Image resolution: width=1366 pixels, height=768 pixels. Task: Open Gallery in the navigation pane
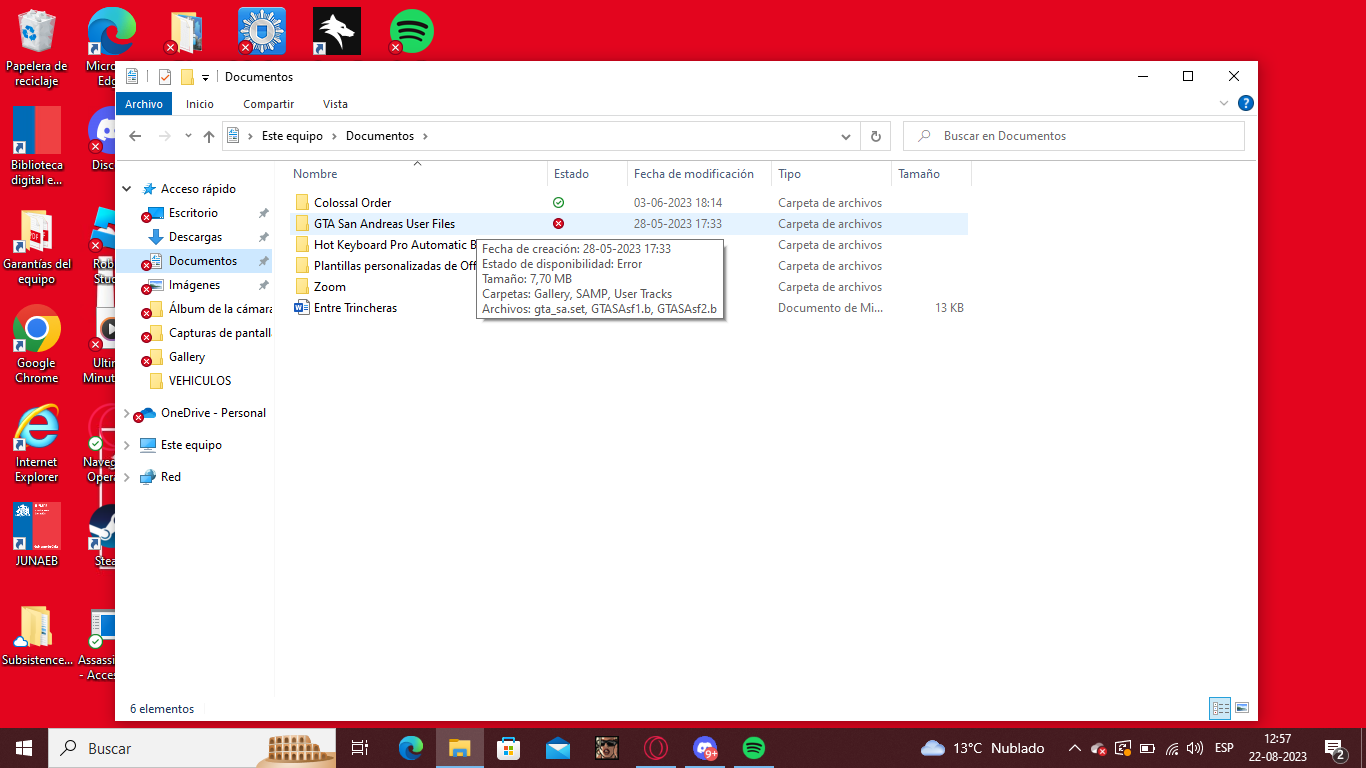click(x=187, y=357)
